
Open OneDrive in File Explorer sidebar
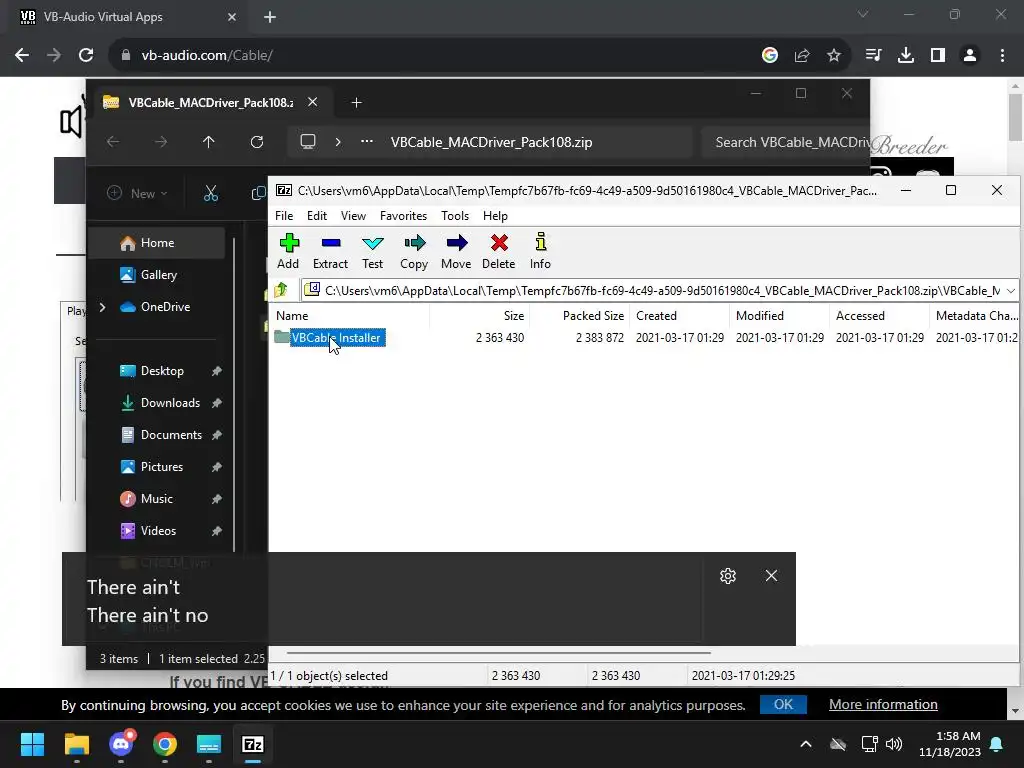click(x=157, y=307)
